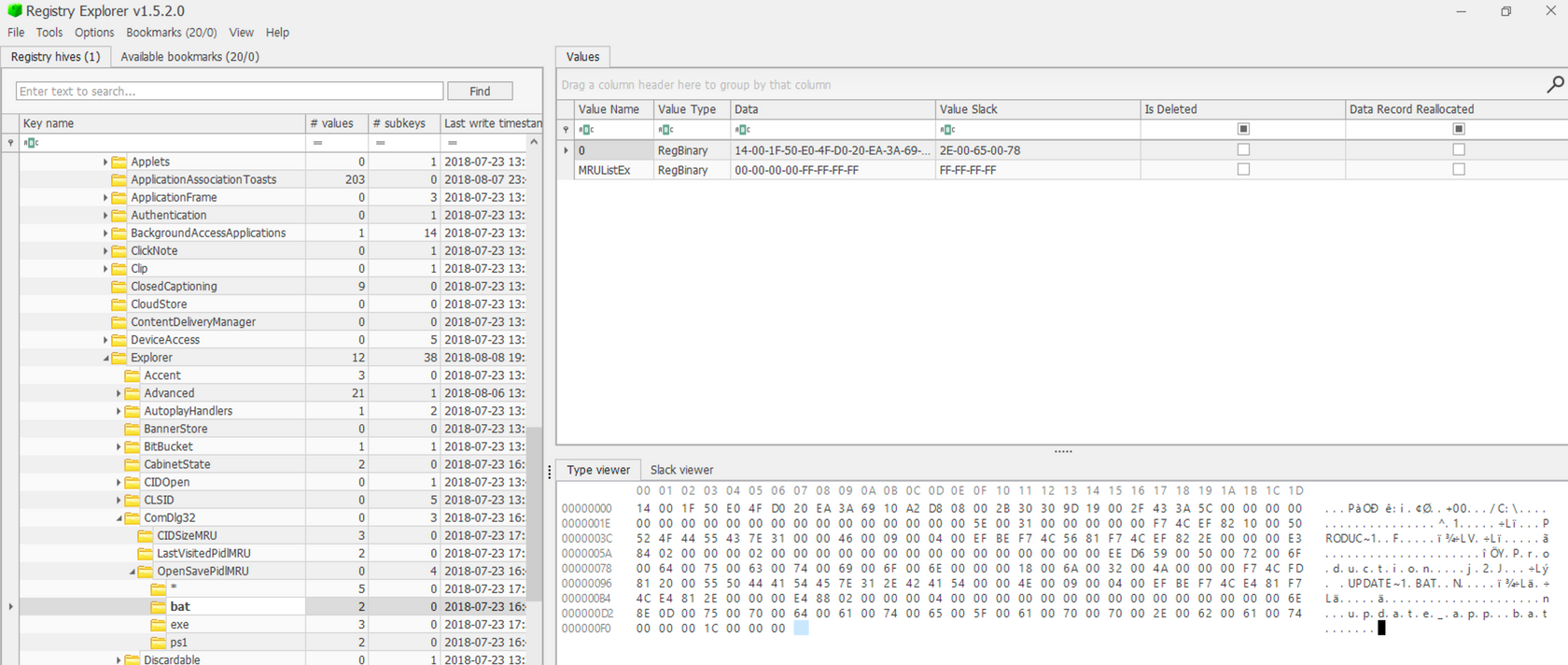Expand the Applets tree node
The width and height of the screenshot is (1568, 665).
pyautogui.click(x=105, y=162)
